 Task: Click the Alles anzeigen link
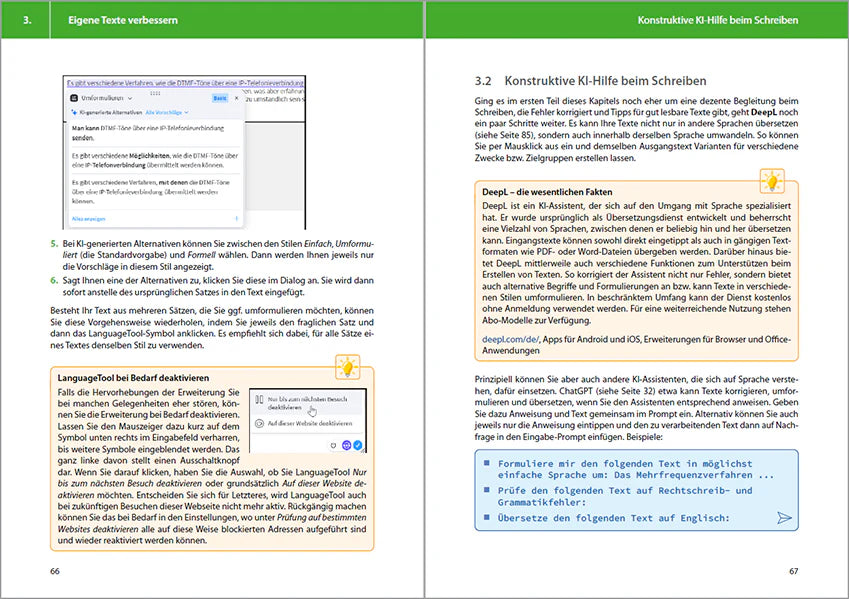pyautogui.click(x=88, y=217)
